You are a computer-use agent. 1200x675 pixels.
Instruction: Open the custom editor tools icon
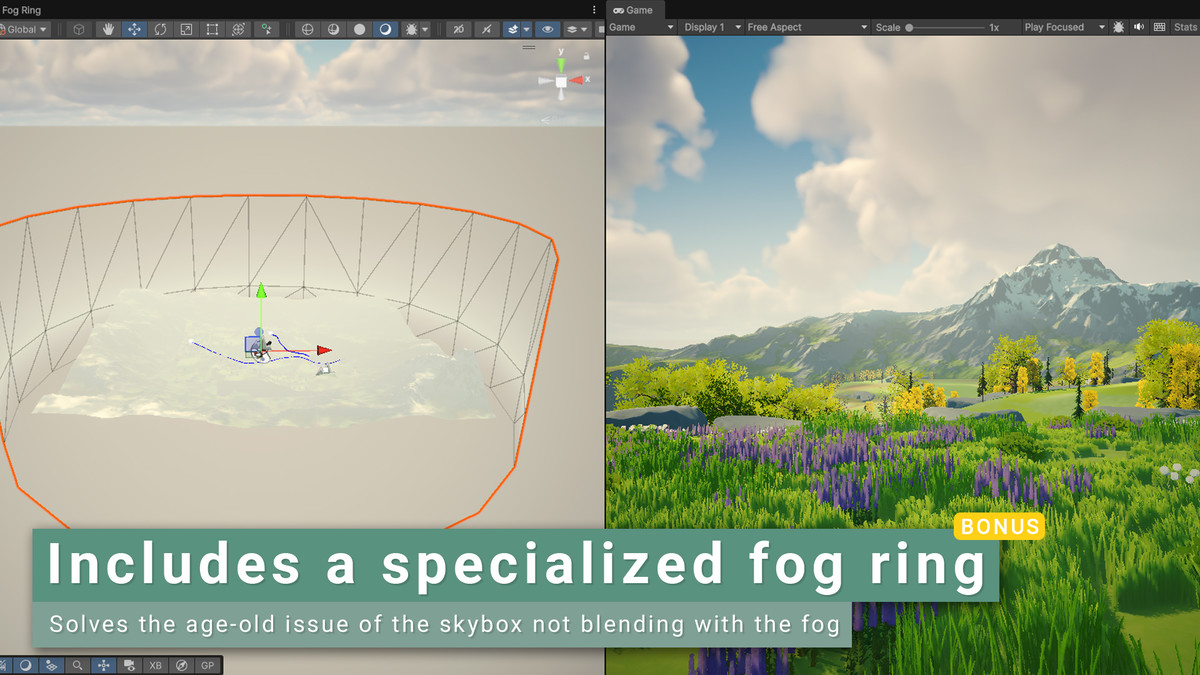[x=265, y=29]
